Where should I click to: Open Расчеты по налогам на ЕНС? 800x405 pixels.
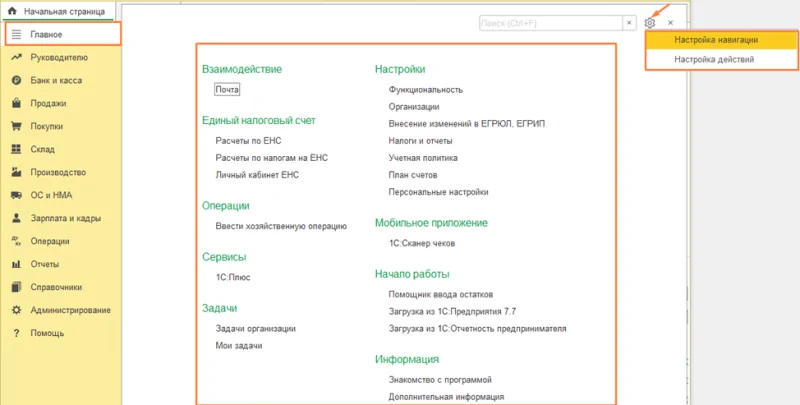click(x=272, y=158)
